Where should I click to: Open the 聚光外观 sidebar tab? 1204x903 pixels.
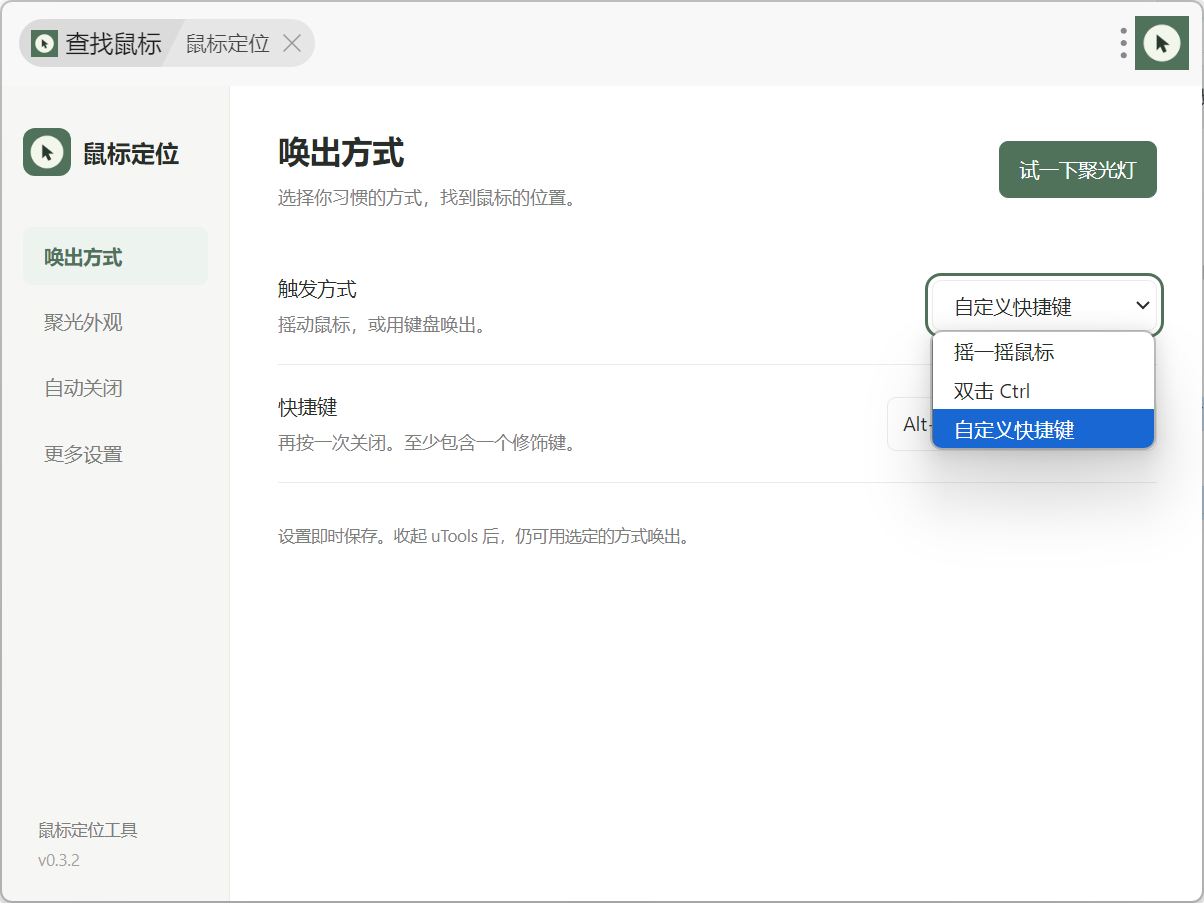click(115, 322)
